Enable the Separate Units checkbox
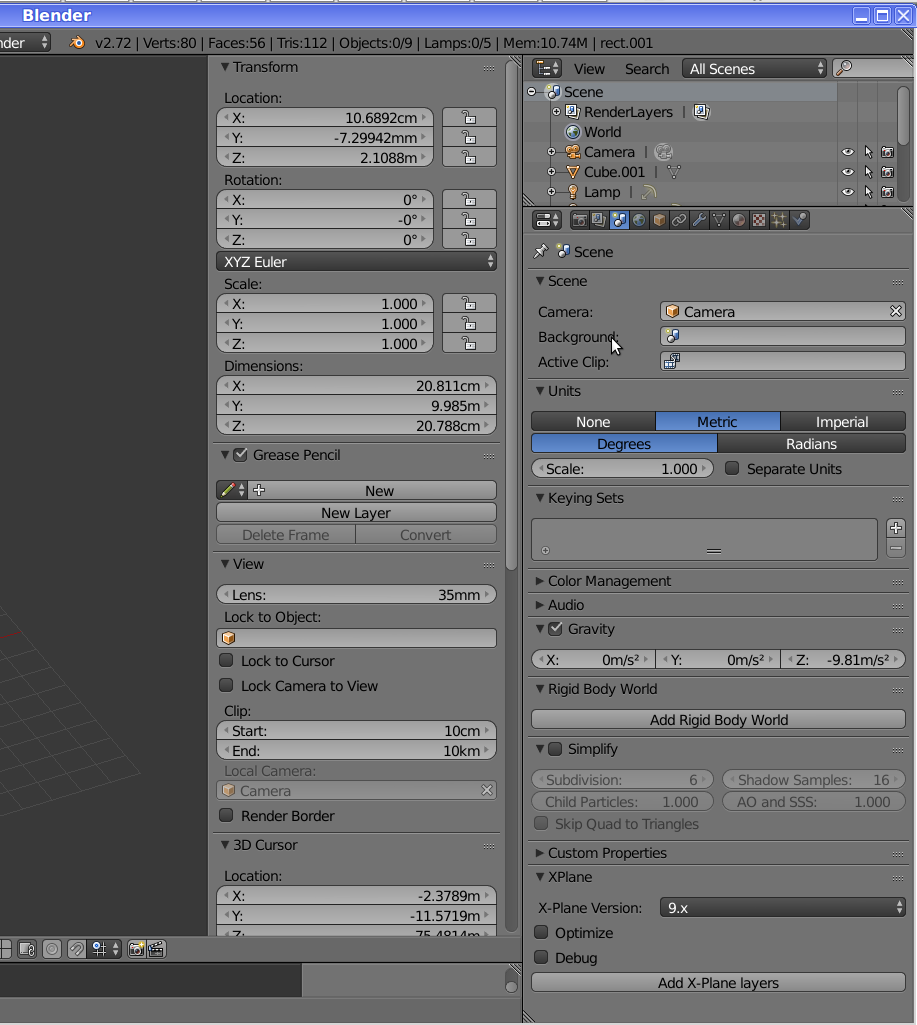Image resolution: width=917 pixels, height=1025 pixels. click(732, 469)
